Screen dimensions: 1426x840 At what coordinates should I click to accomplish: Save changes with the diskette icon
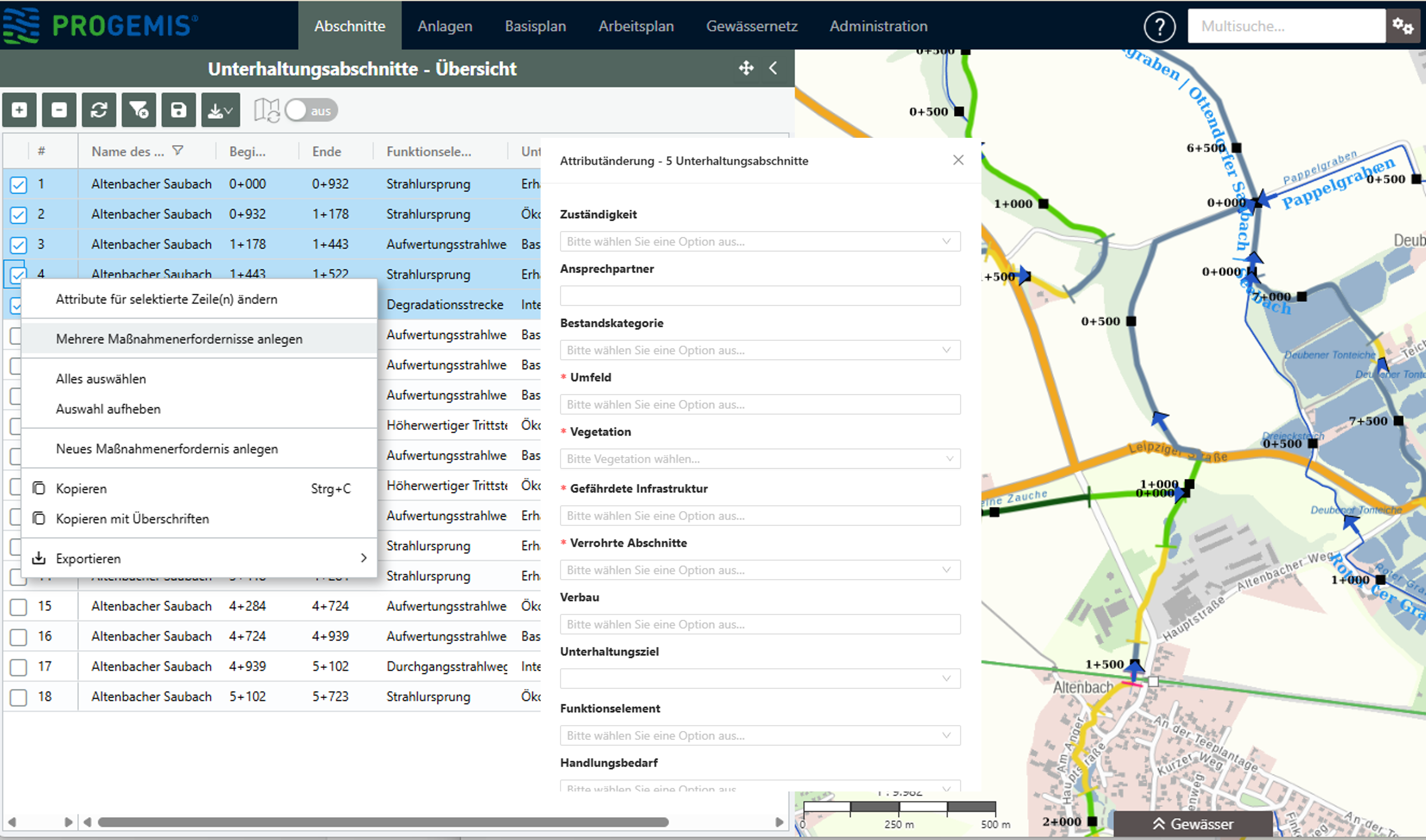point(179,110)
